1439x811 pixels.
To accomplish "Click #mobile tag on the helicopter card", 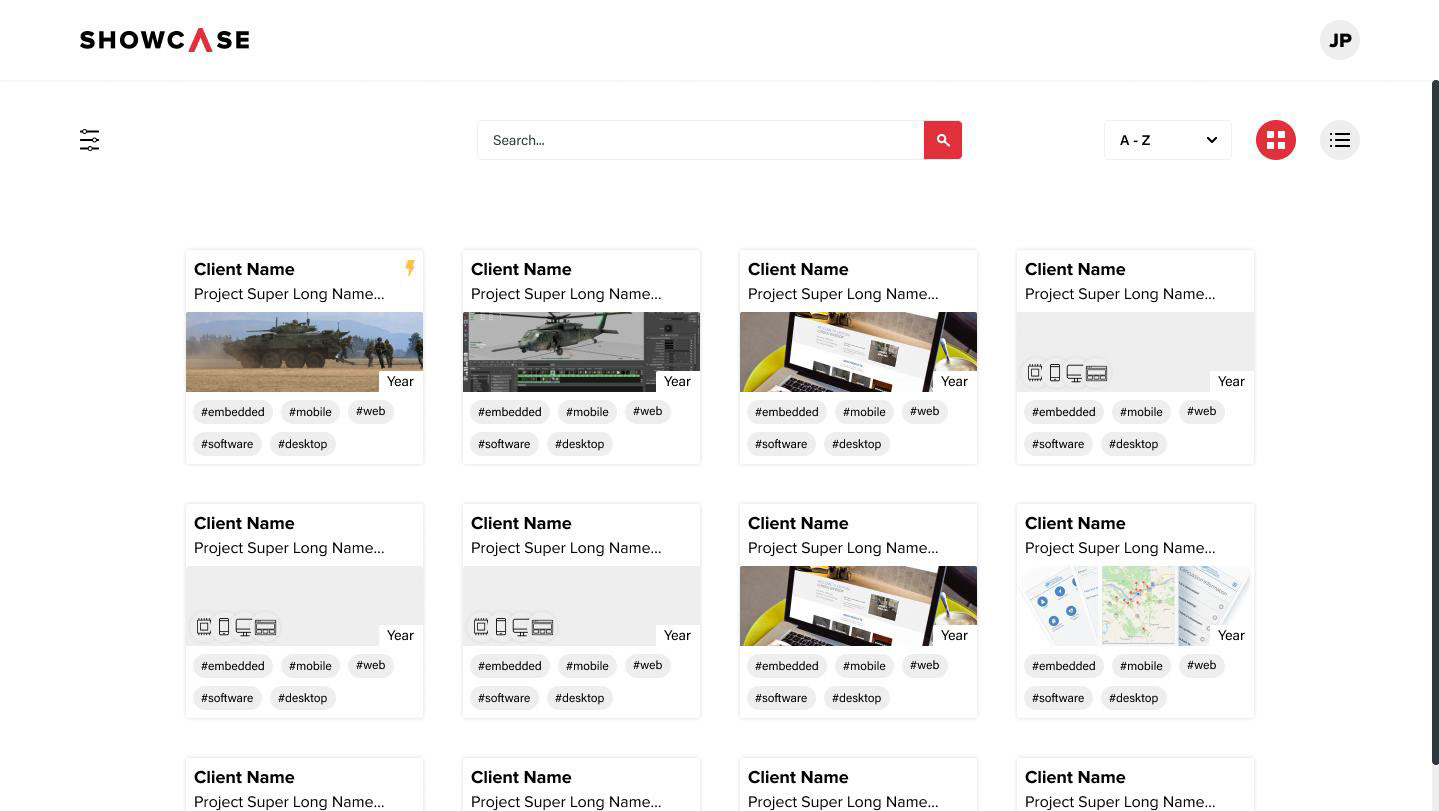I will (587, 412).
